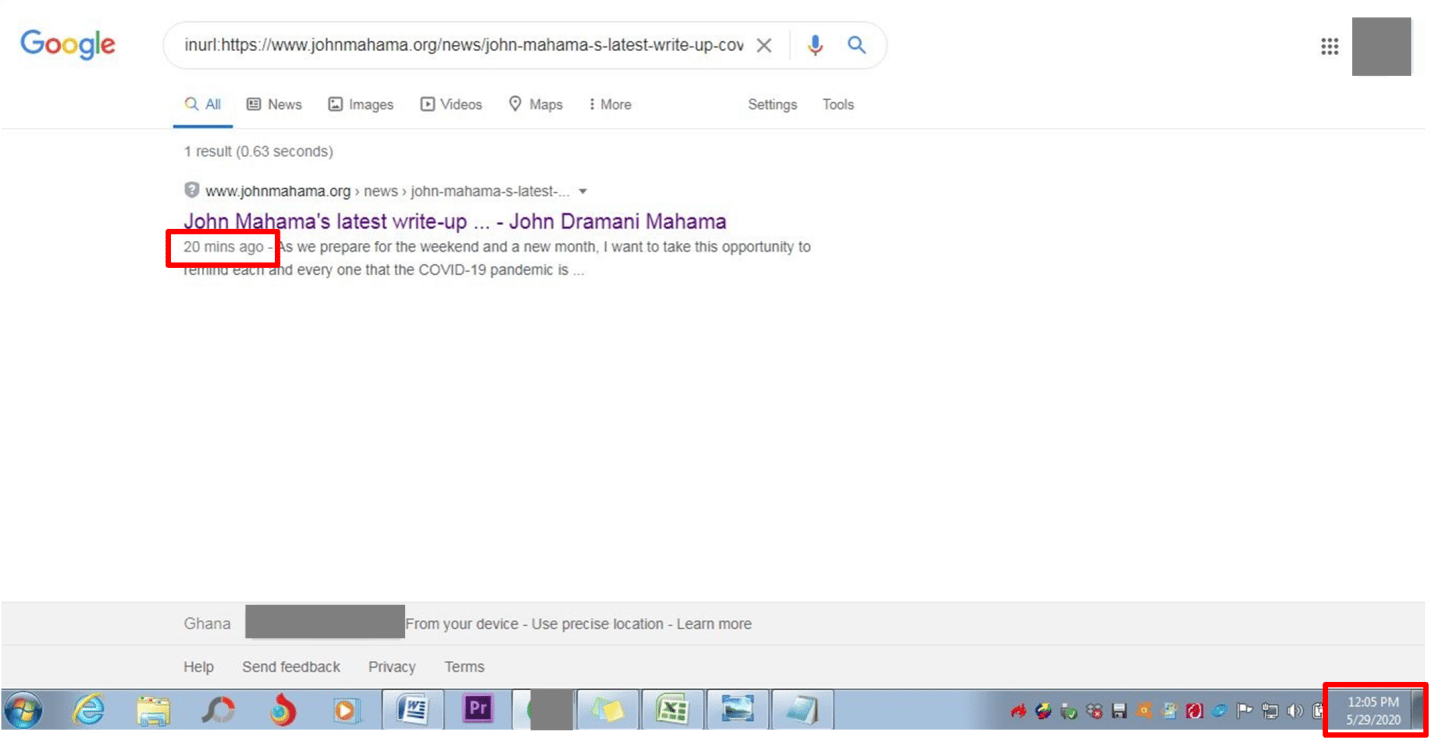Screen dimensions: 1430x739
Task: Click the site shield icon before the URL
Action: [x=192, y=190]
